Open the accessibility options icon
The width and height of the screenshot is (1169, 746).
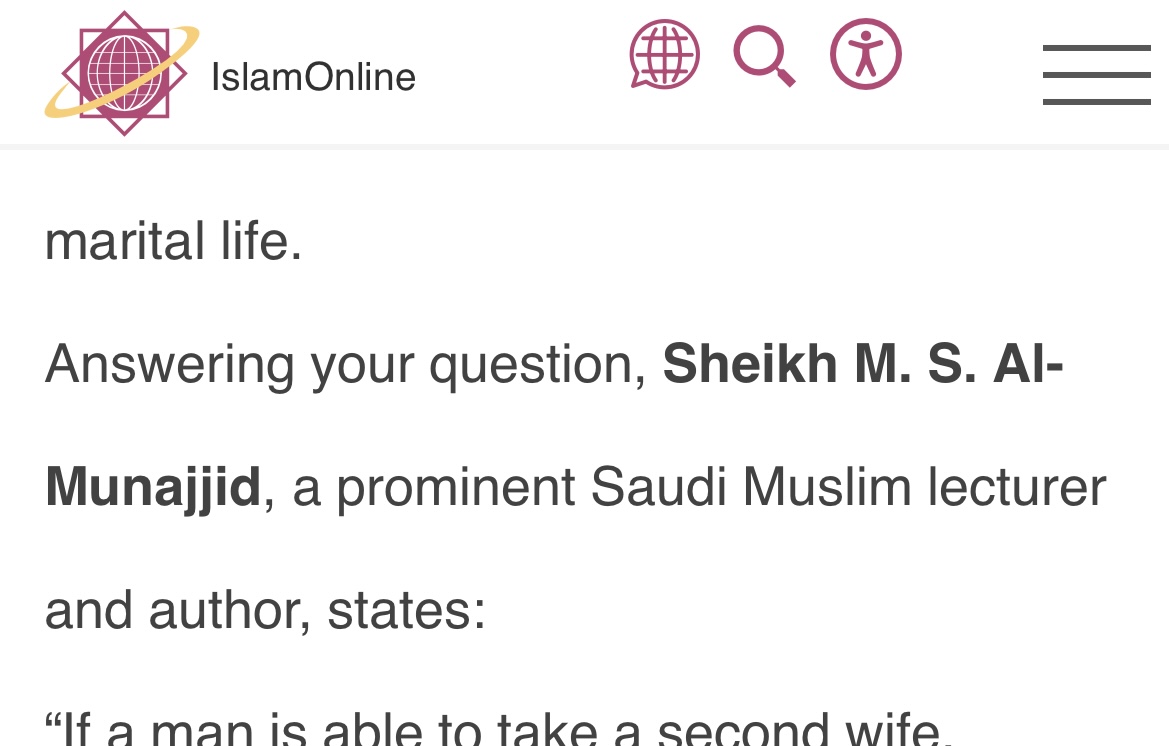(866, 54)
